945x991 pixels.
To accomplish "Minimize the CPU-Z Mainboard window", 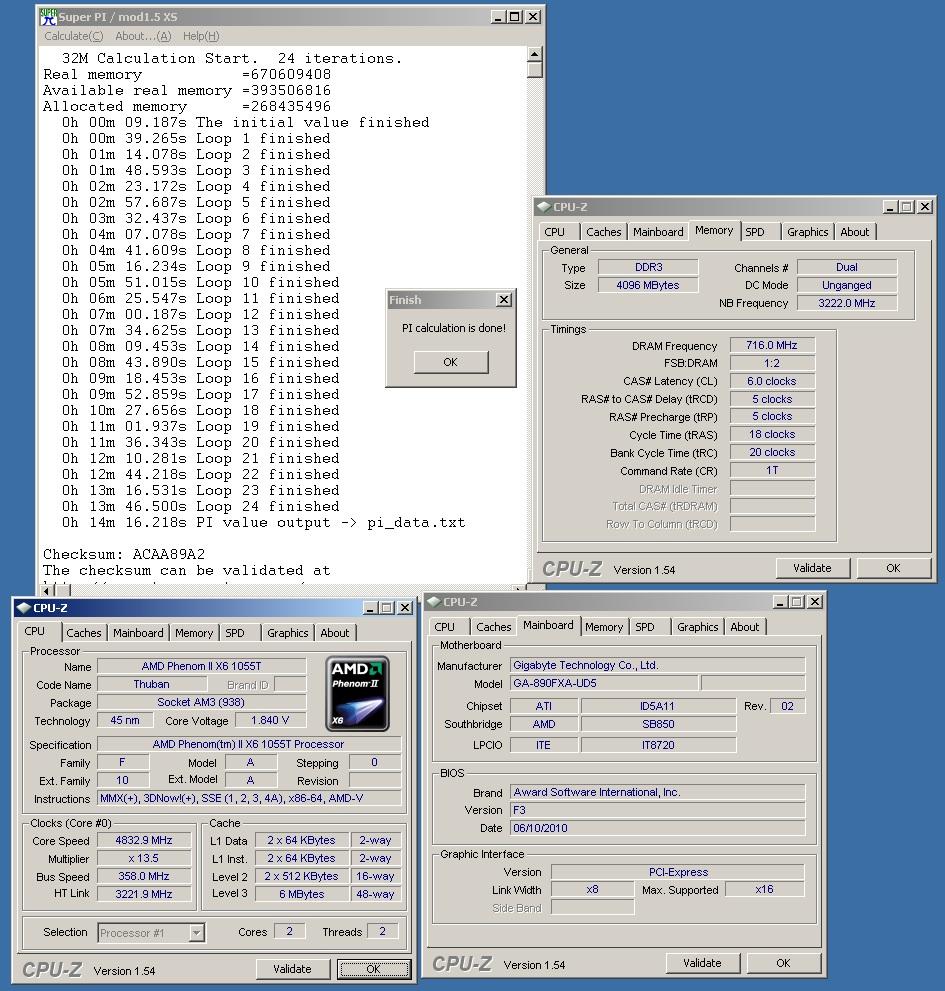I will coord(780,602).
